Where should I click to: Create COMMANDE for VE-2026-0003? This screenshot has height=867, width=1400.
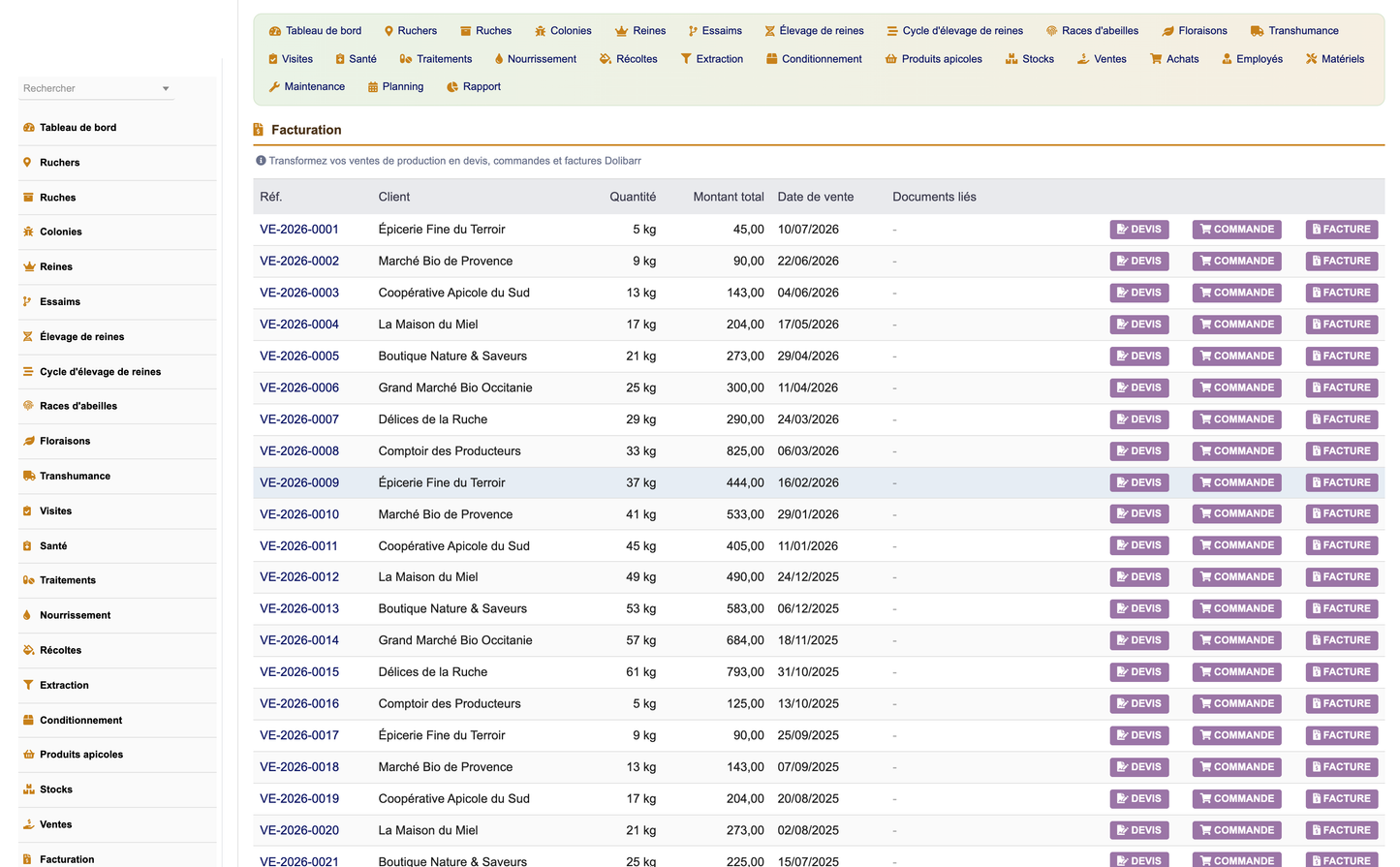pos(1236,293)
